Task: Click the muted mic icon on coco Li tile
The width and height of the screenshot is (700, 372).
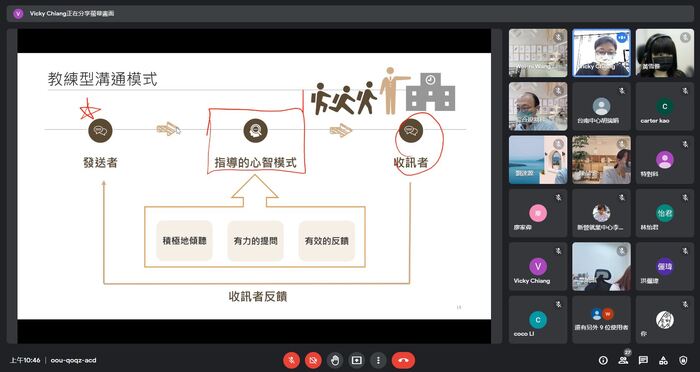Action: pos(558,304)
